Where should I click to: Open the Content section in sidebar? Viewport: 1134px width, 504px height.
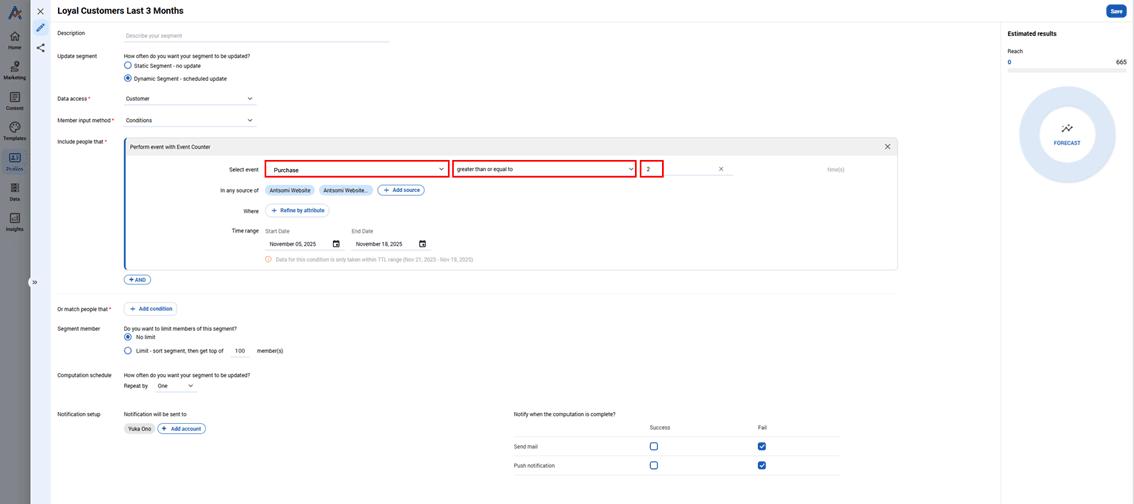[14, 101]
